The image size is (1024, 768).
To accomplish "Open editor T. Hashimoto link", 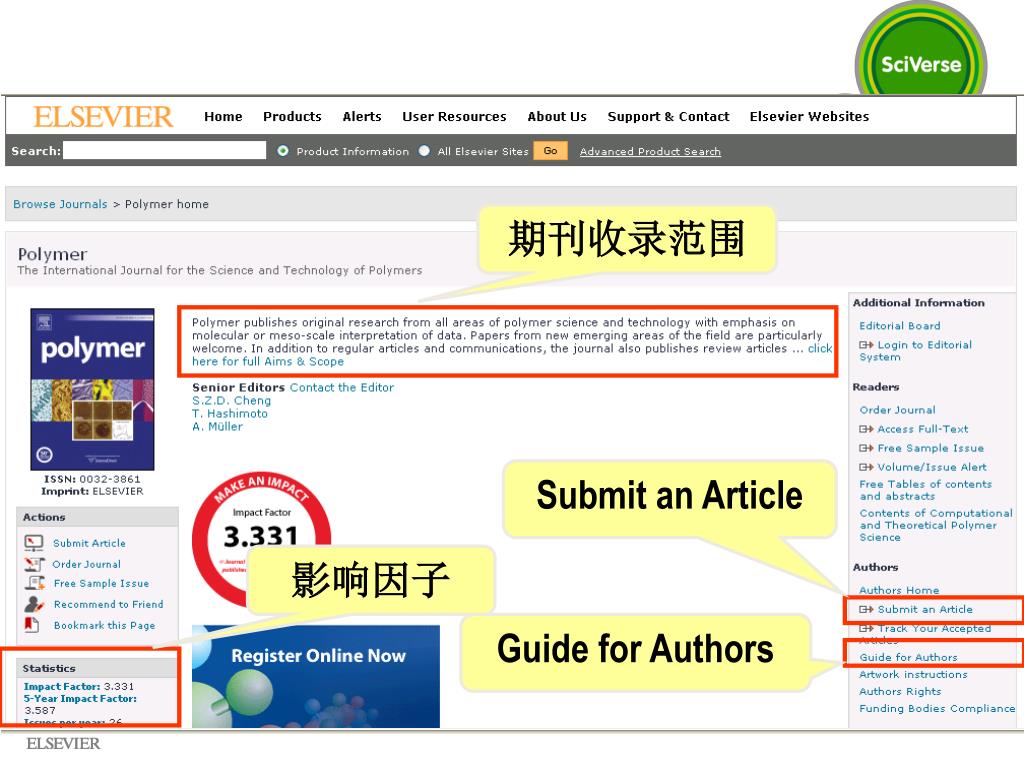I will [x=230, y=413].
